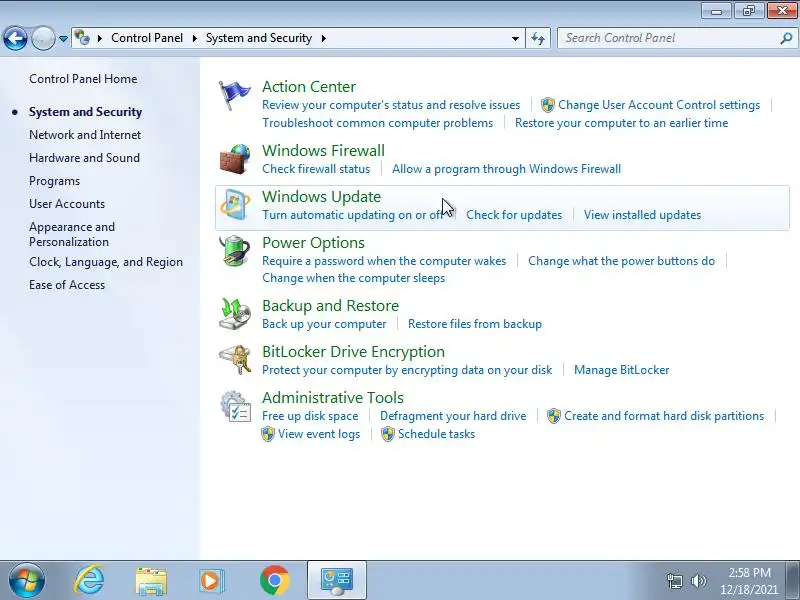The width and height of the screenshot is (800, 600).
Task: Launch Windows Media Player from the taskbar
Action: (x=211, y=581)
